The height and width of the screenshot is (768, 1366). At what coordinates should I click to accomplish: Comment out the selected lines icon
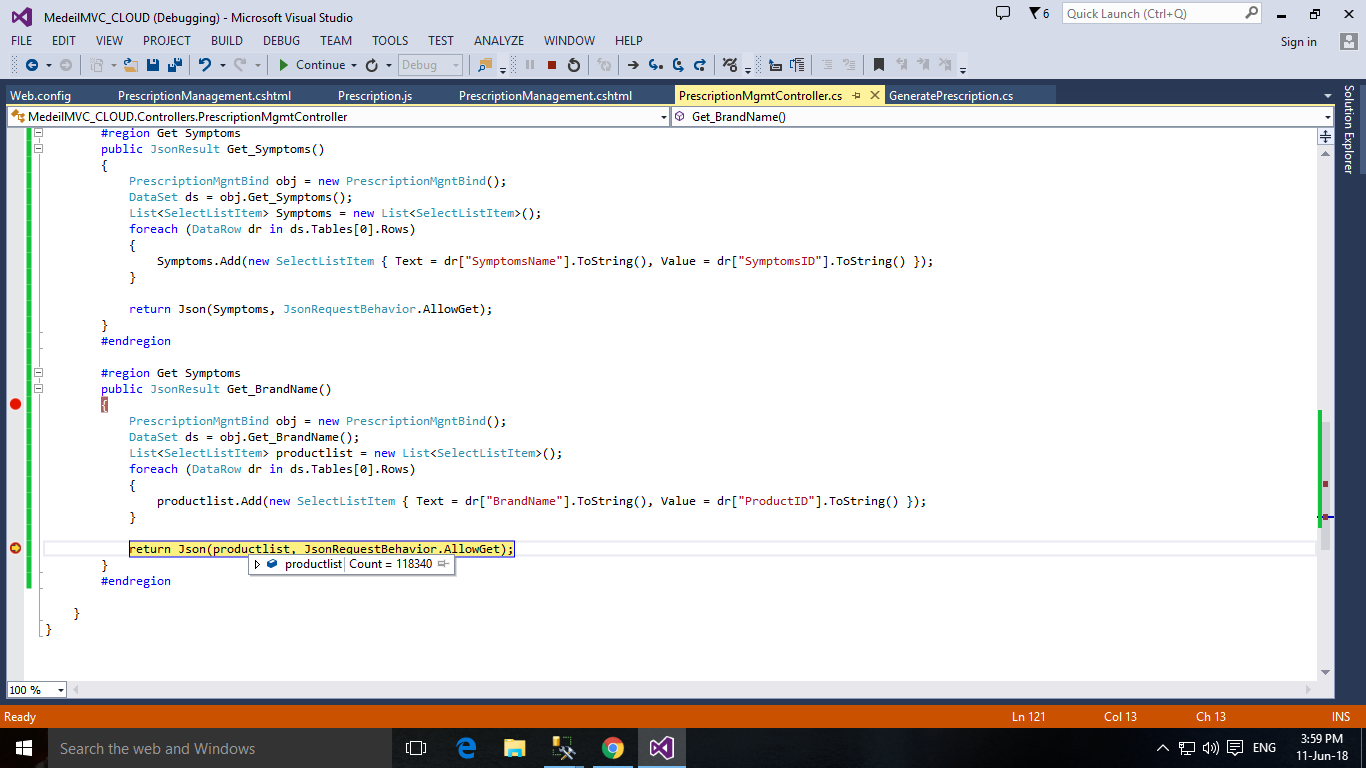pyautogui.click(x=827, y=65)
